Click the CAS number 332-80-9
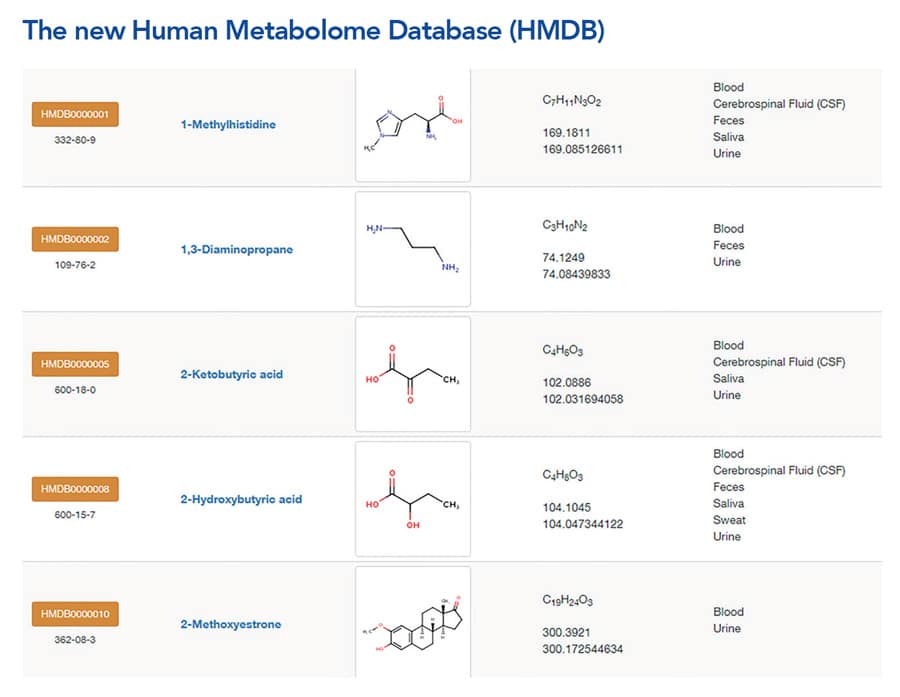Screen dimensions: 900x697 [75, 140]
